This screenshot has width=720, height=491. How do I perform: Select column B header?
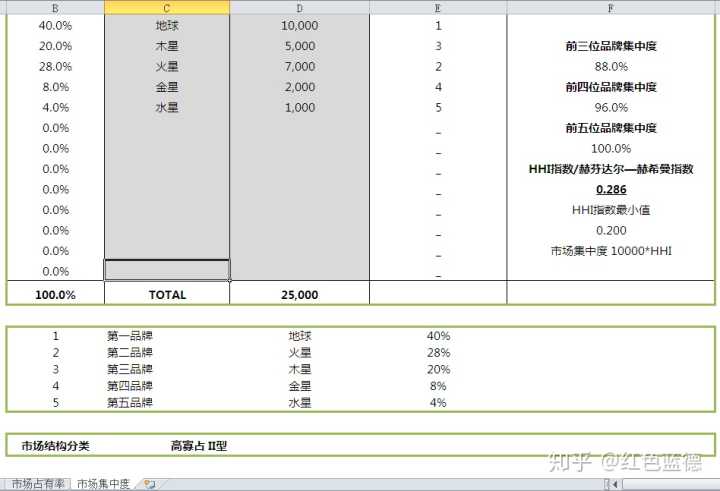point(54,7)
